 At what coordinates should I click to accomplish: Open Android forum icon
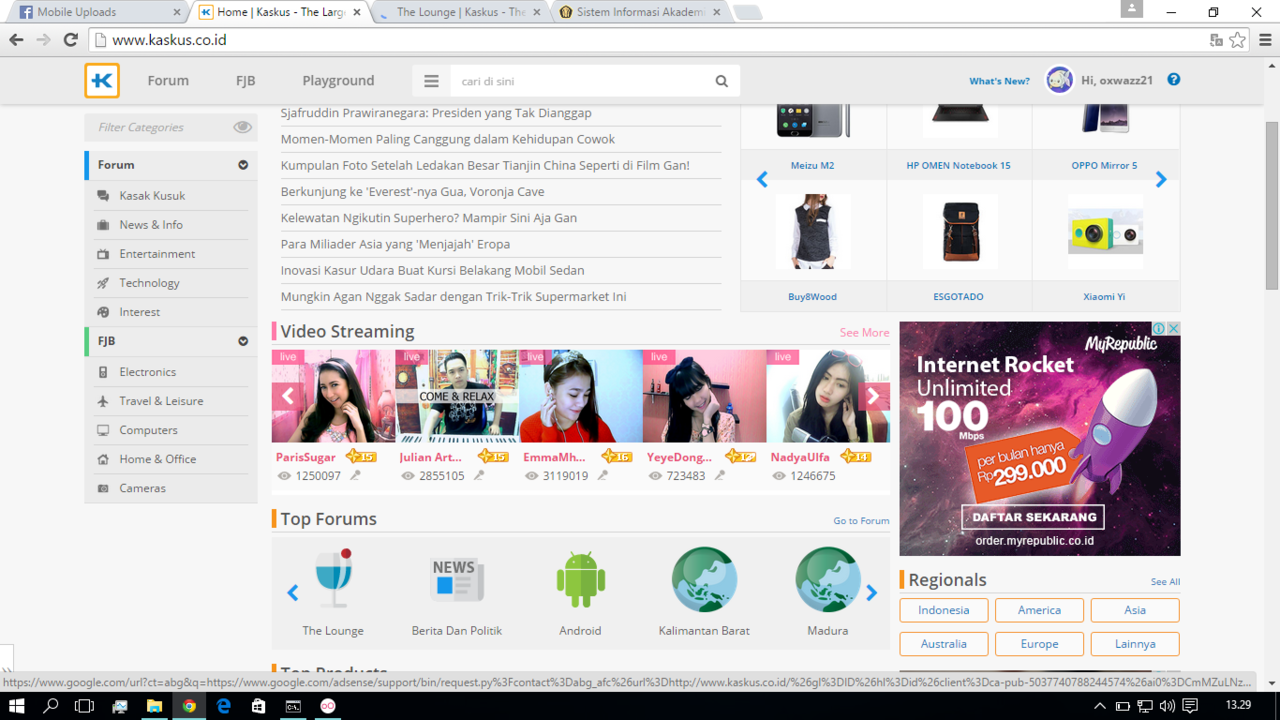(x=581, y=579)
